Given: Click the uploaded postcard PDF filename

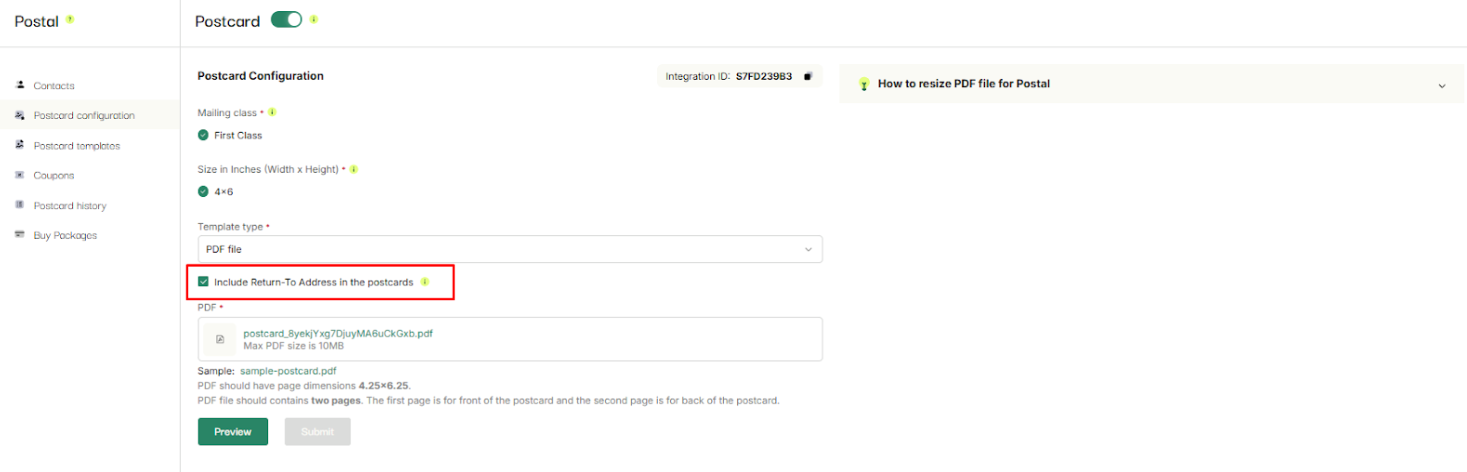Looking at the screenshot, I should point(338,333).
